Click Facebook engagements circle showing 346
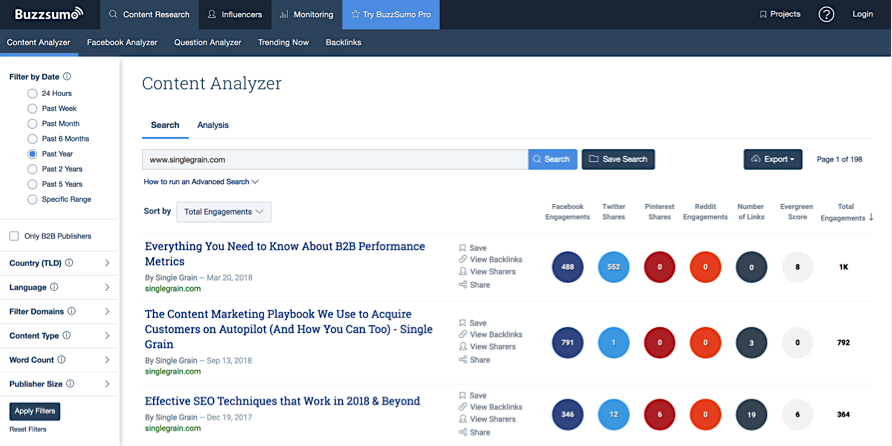This screenshot has width=892, height=446. click(x=568, y=415)
